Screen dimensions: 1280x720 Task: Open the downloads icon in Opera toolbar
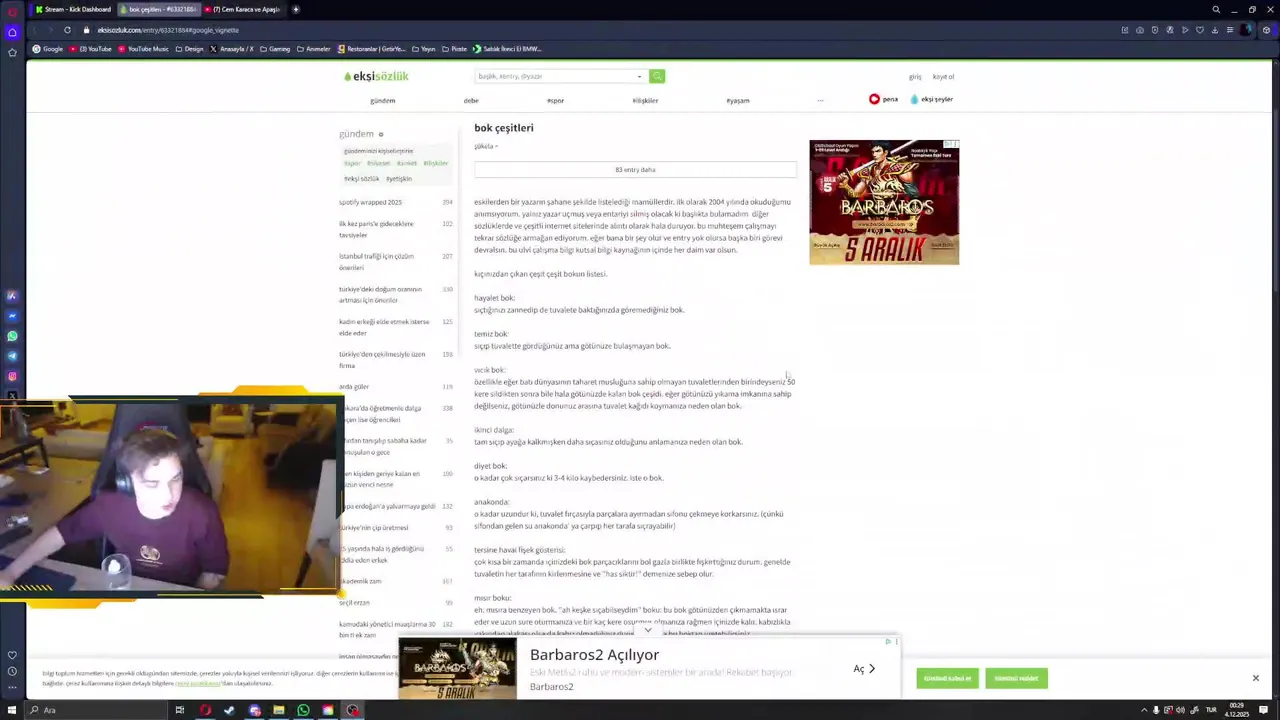pos(1215,30)
